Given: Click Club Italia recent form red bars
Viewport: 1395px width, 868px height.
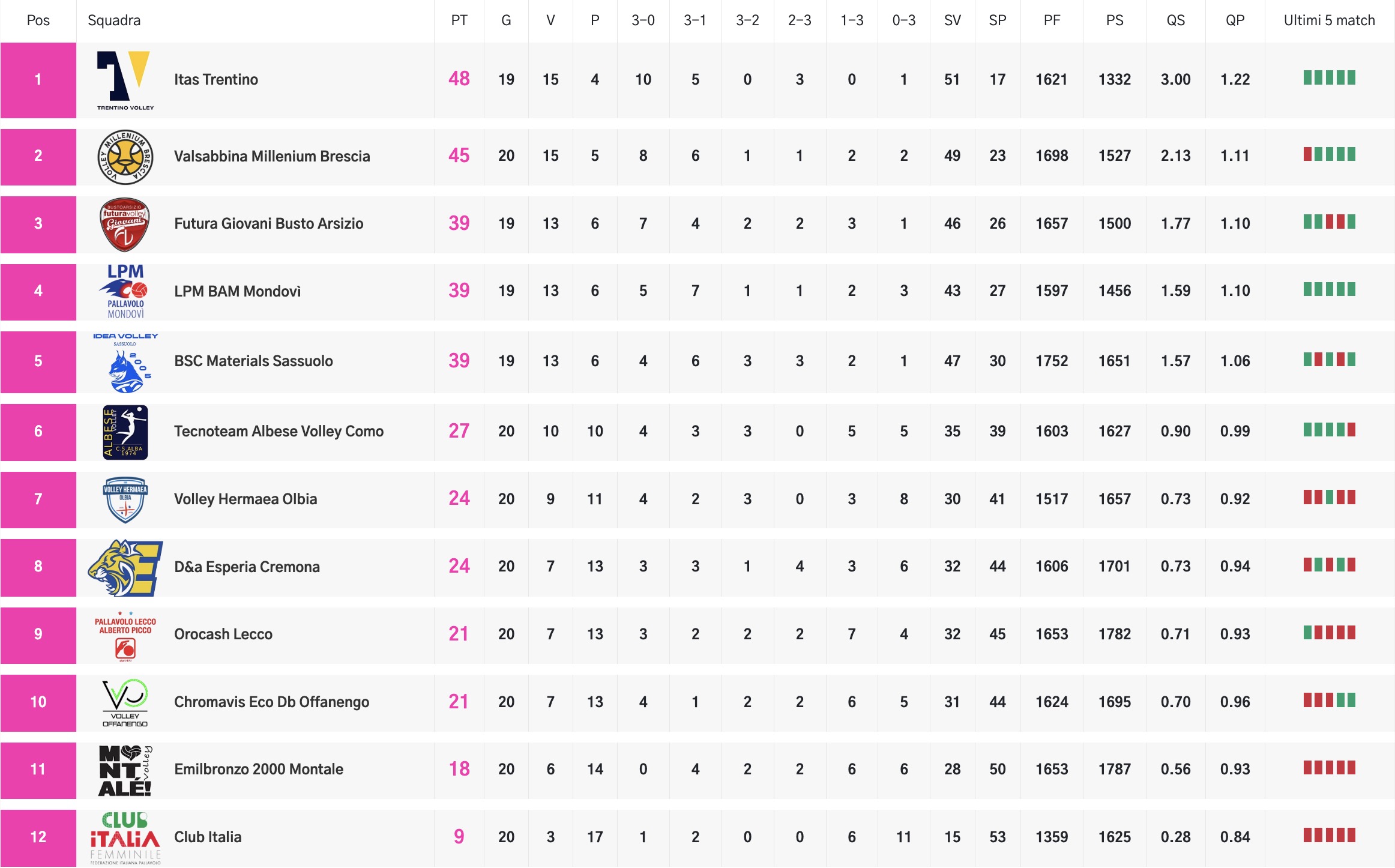Looking at the screenshot, I should coord(1328,835).
